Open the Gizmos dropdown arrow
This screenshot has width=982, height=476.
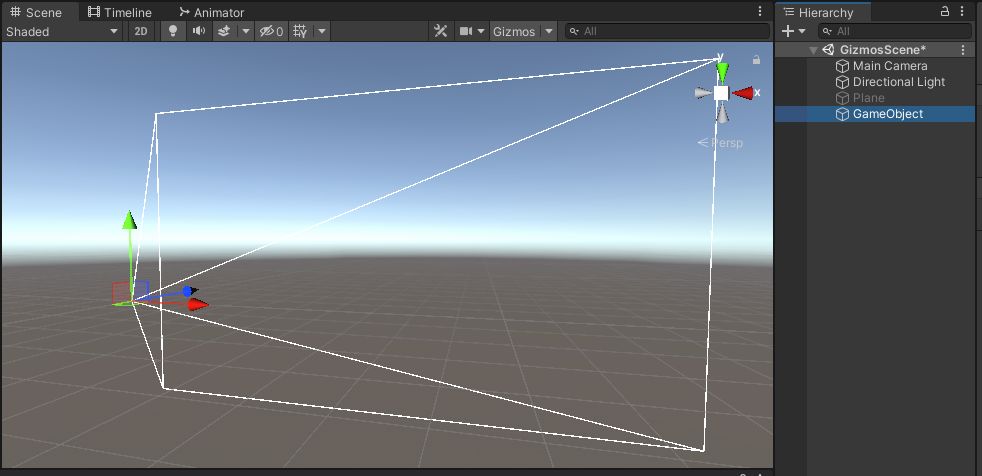[549, 31]
